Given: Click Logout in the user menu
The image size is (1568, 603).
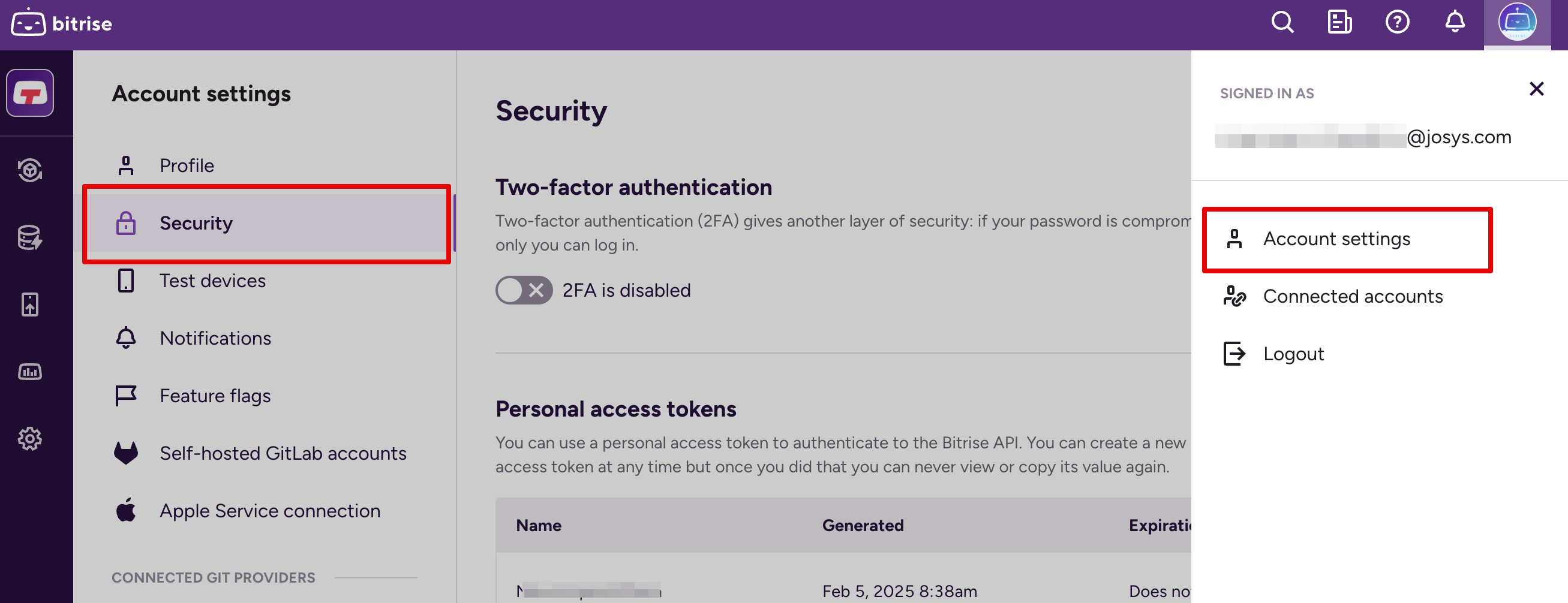Looking at the screenshot, I should point(1293,354).
